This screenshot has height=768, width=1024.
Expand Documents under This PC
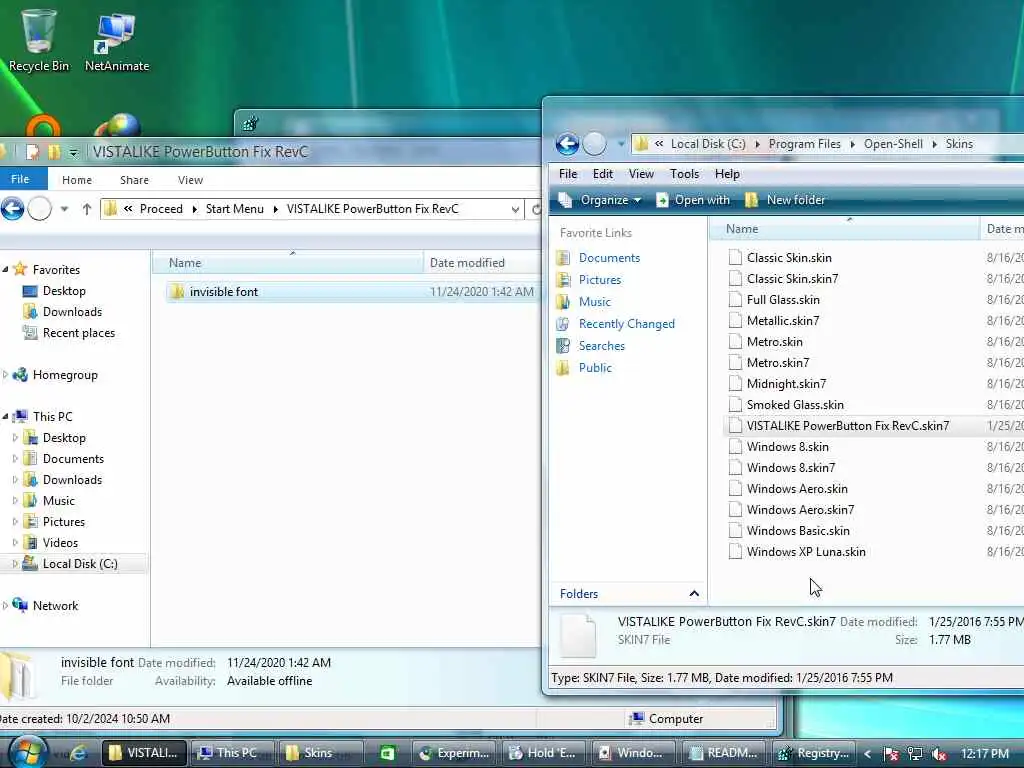pyautogui.click(x=14, y=458)
